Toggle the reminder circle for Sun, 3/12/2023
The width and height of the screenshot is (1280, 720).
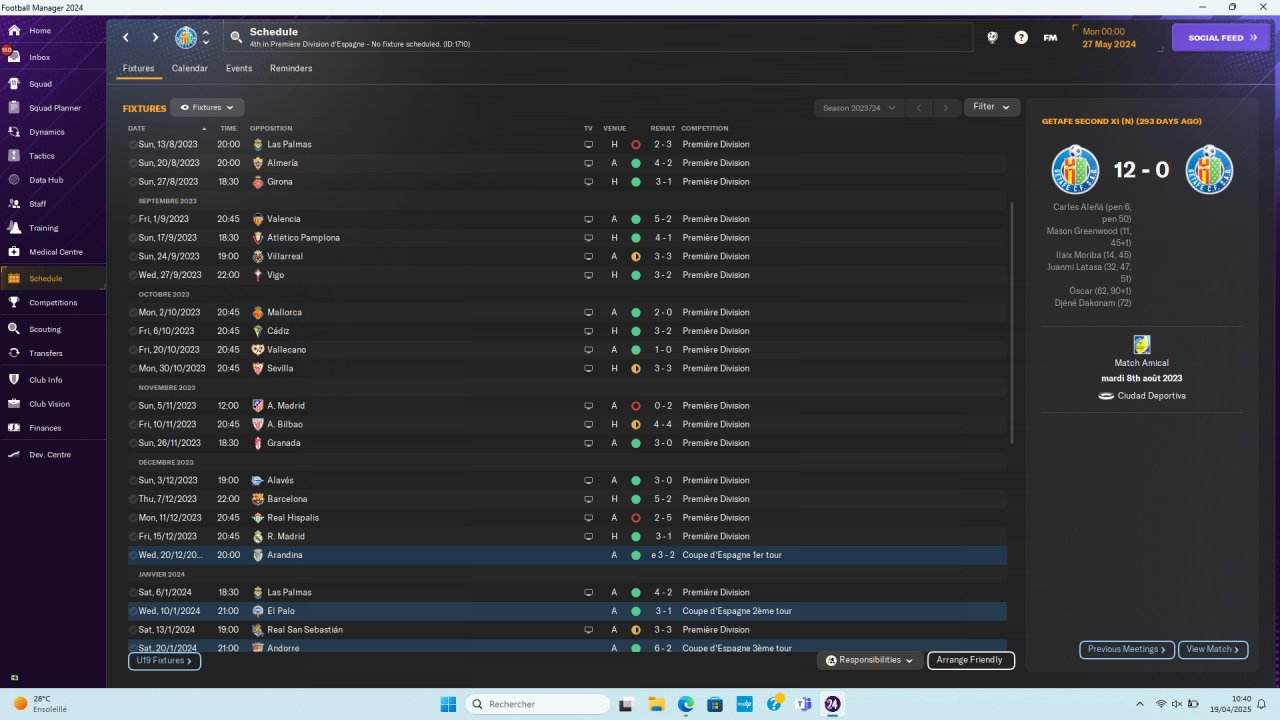[133, 481]
